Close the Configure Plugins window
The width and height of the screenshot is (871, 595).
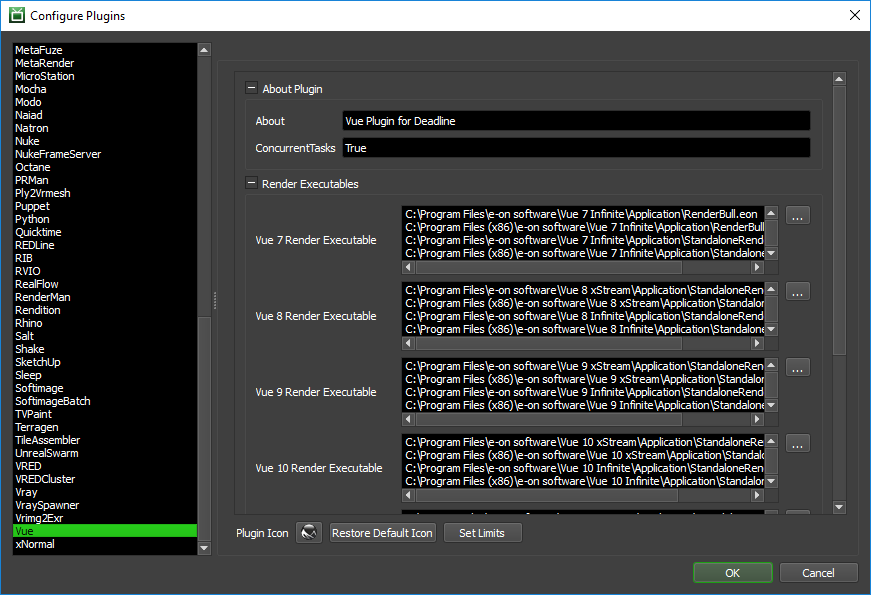coord(855,15)
